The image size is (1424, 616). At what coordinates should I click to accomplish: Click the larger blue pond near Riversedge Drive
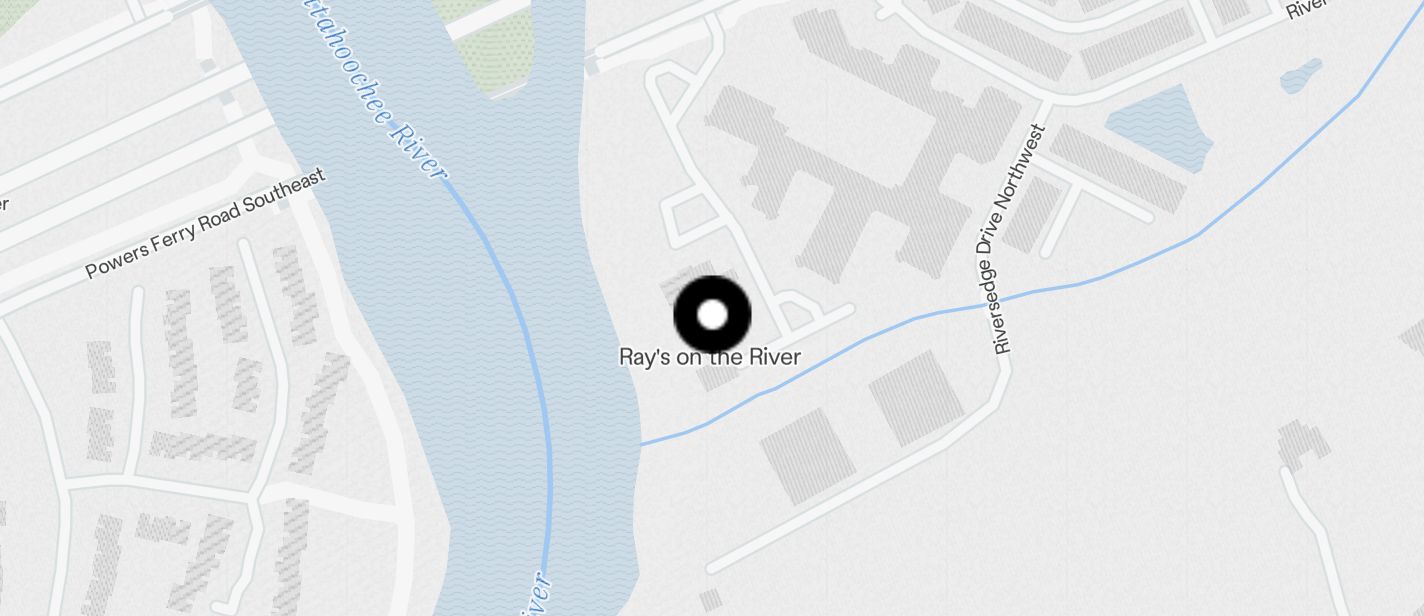coord(1161,127)
